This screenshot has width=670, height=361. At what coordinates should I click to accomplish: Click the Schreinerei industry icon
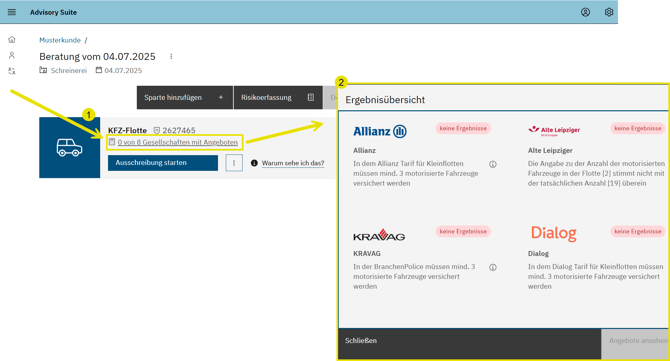pos(43,70)
